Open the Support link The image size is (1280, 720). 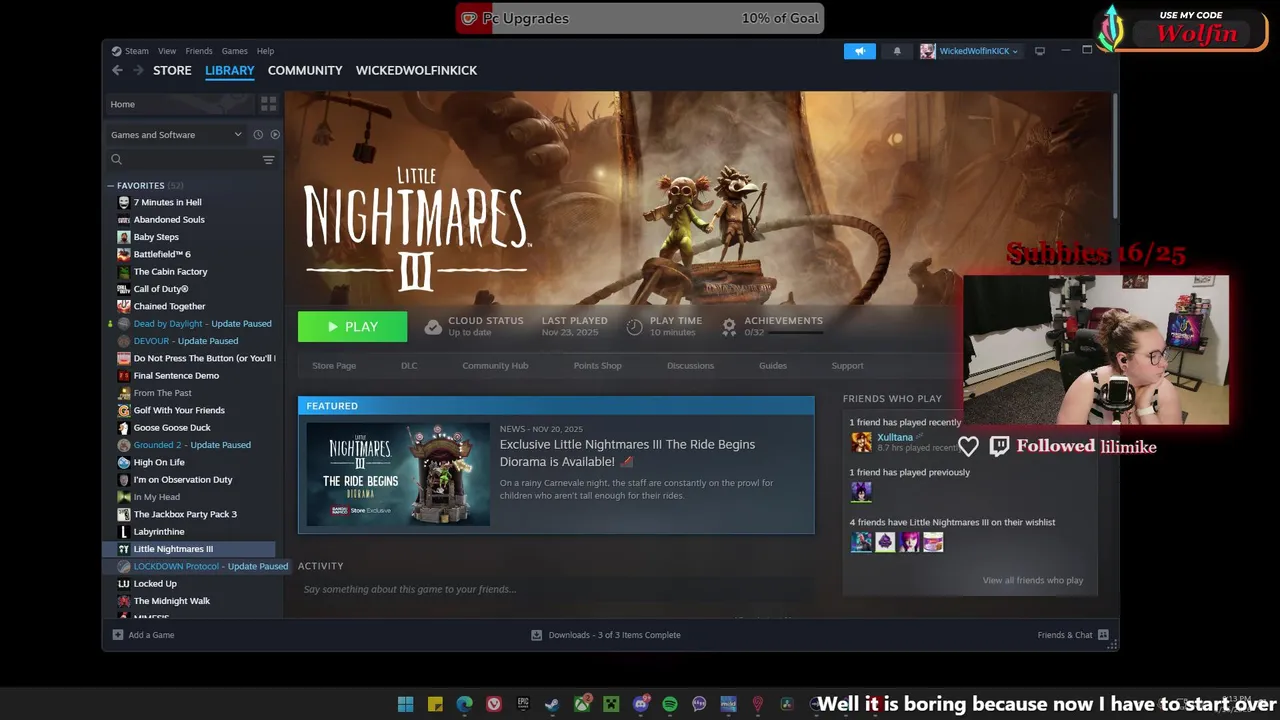(847, 366)
